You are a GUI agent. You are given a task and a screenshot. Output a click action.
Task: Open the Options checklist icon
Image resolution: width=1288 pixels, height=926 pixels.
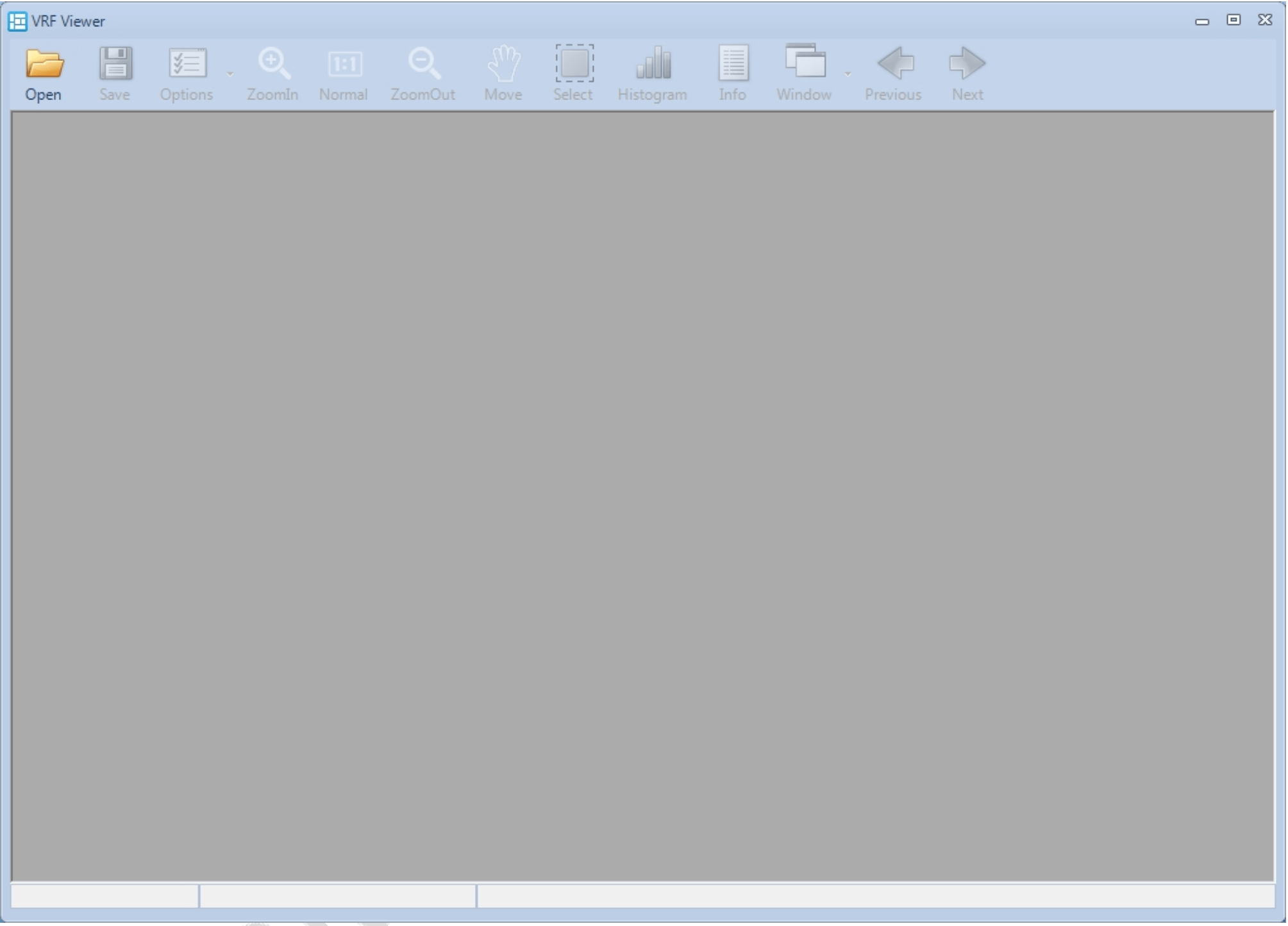pos(187,64)
